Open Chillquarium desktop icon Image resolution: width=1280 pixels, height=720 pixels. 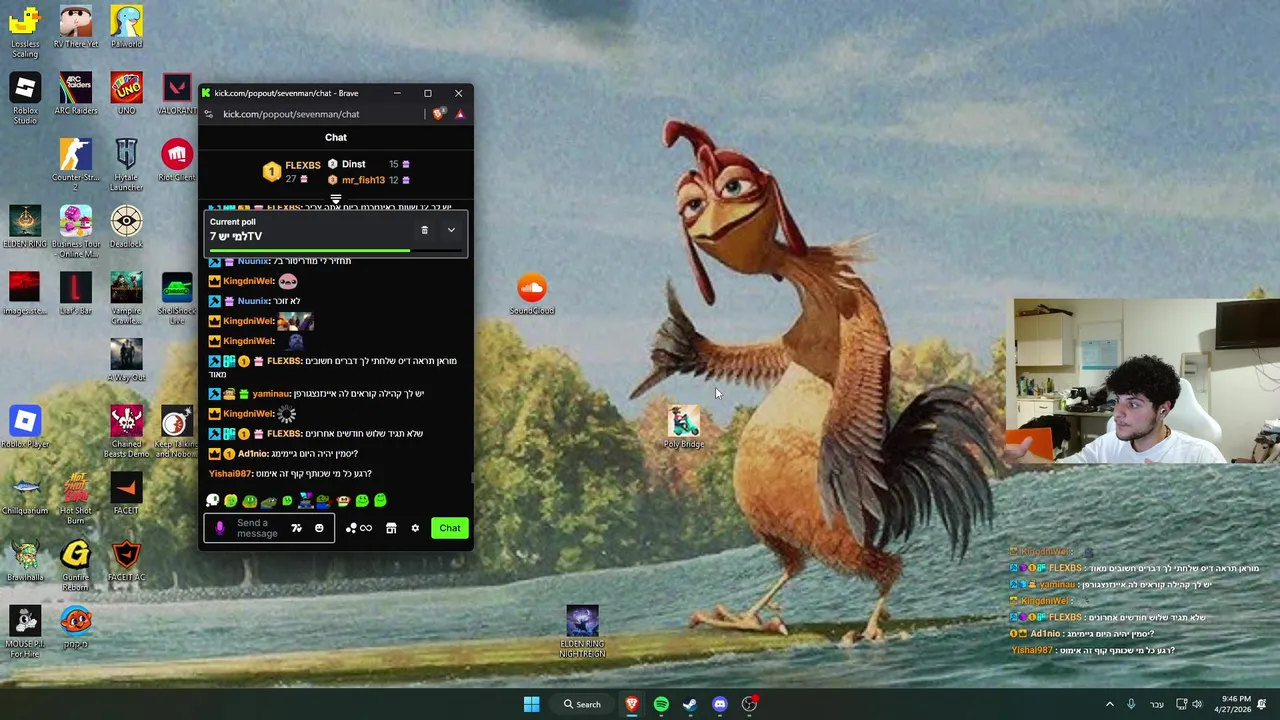pyautogui.click(x=25, y=494)
